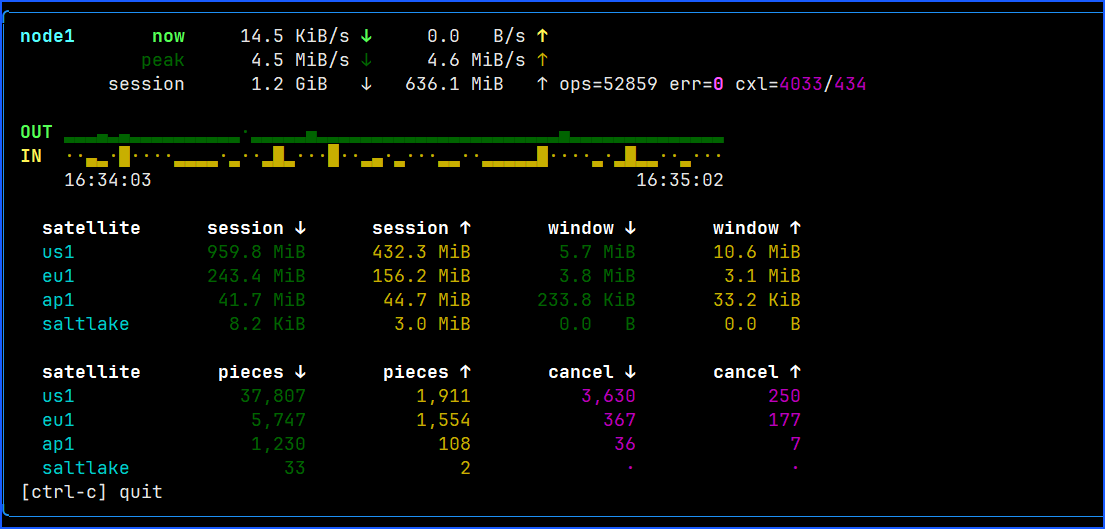
Task: Click the 'peak' row label
Action: [x=163, y=61]
